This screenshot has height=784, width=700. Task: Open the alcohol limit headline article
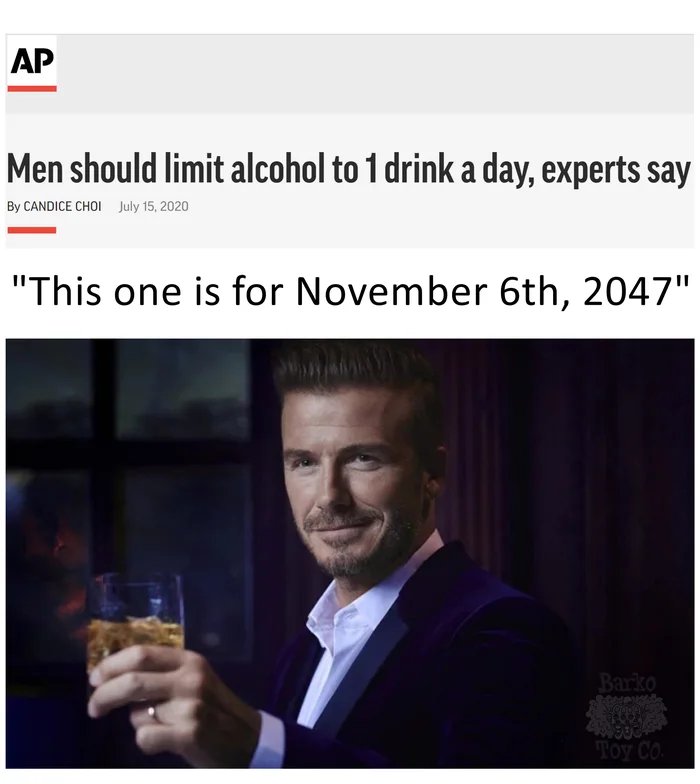click(x=348, y=170)
